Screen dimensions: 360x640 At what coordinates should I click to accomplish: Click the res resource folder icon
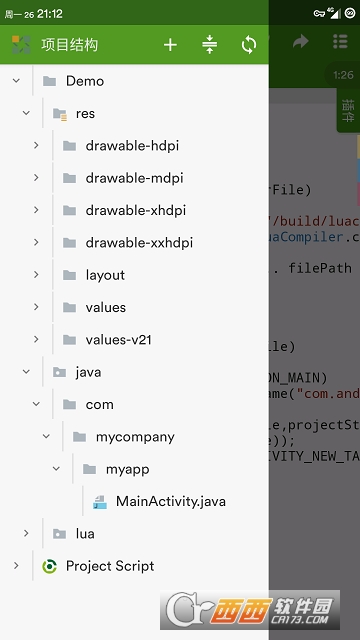pyautogui.click(x=60, y=114)
